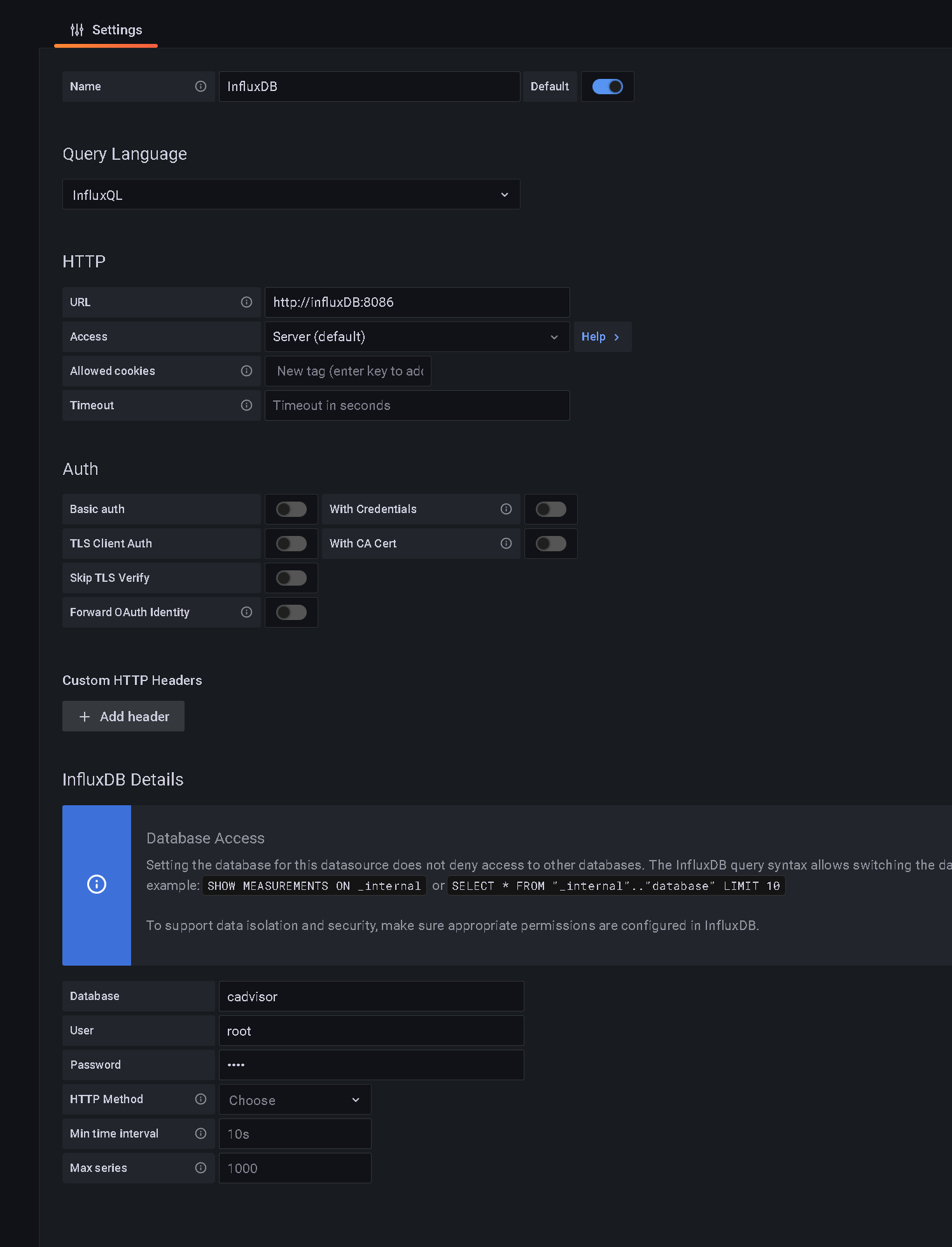Click the Basic auth label
The image size is (952, 1247).
[x=97, y=509]
